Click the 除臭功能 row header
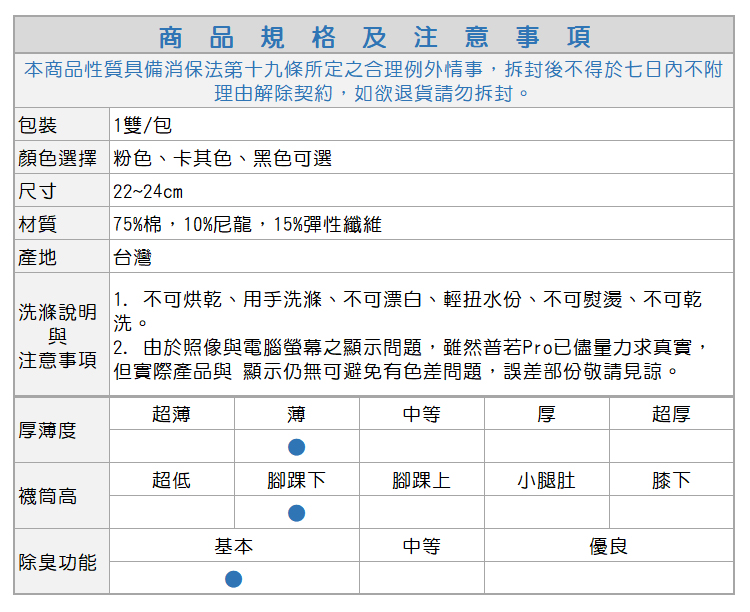750x612 pixels. pyautogui.click(x=58, y=562)
